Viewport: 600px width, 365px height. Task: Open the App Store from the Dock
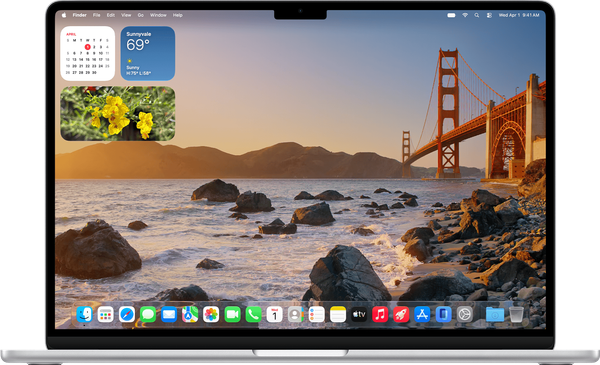(x=422, y=314)
